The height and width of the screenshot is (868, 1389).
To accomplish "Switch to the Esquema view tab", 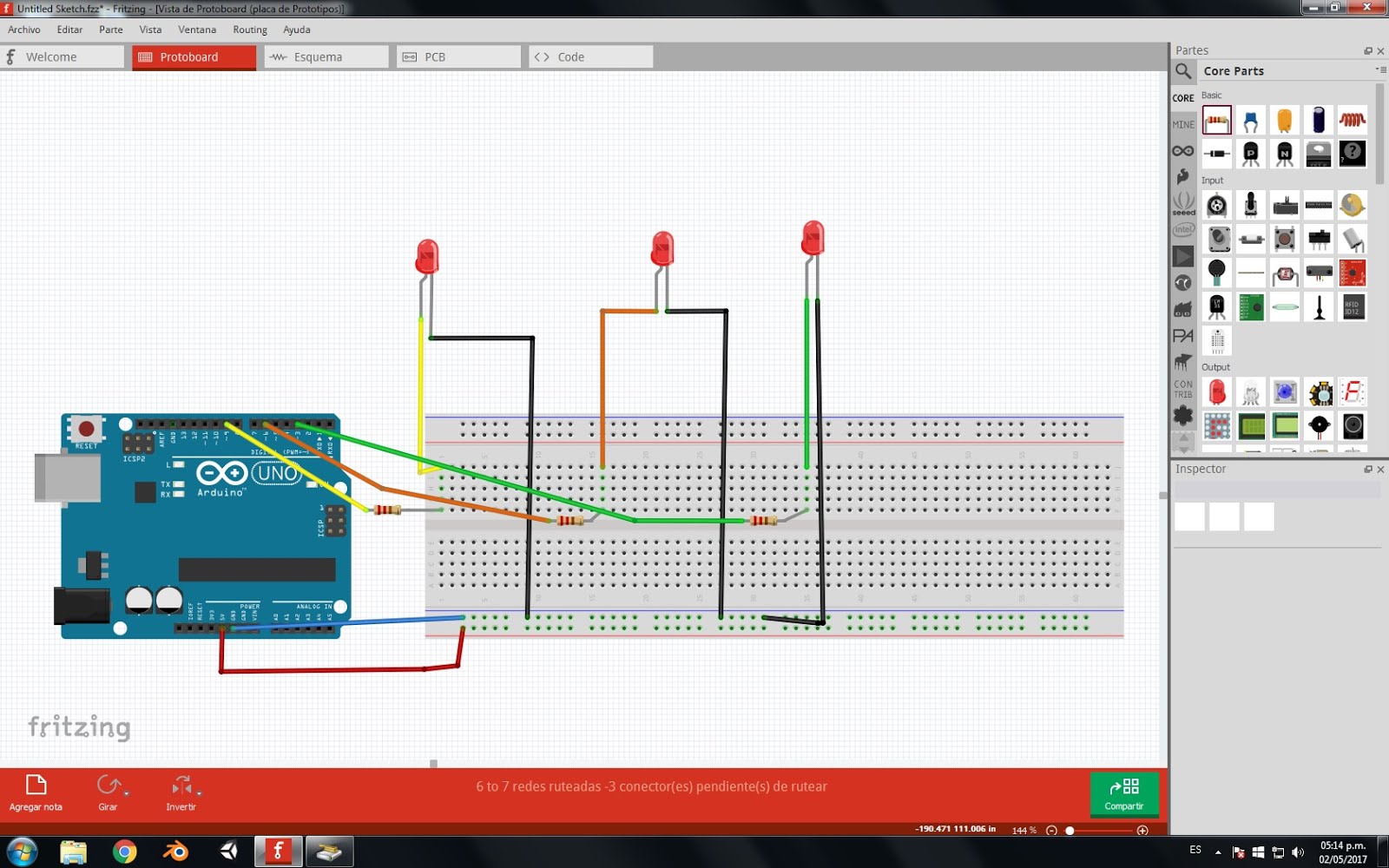I will point(326,57).
